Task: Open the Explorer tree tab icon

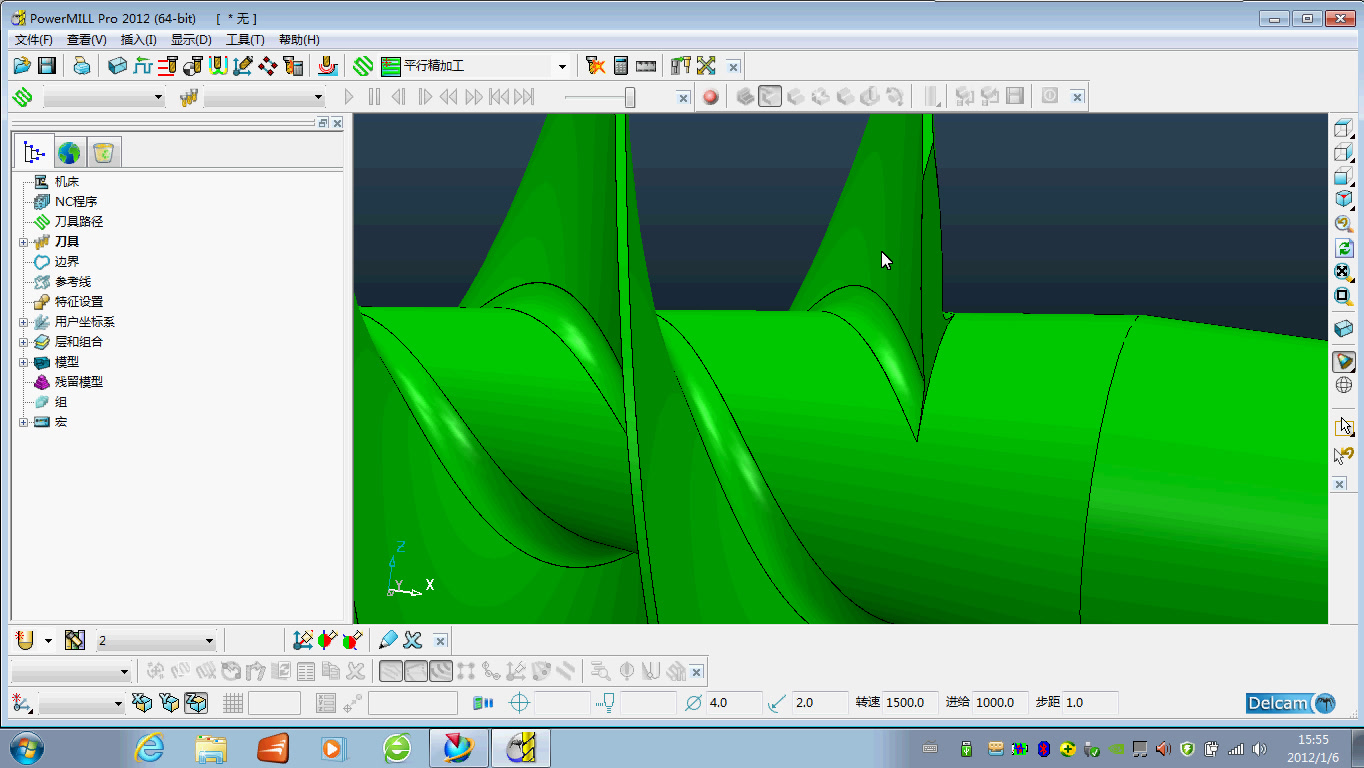Action: tap(34, 152)
